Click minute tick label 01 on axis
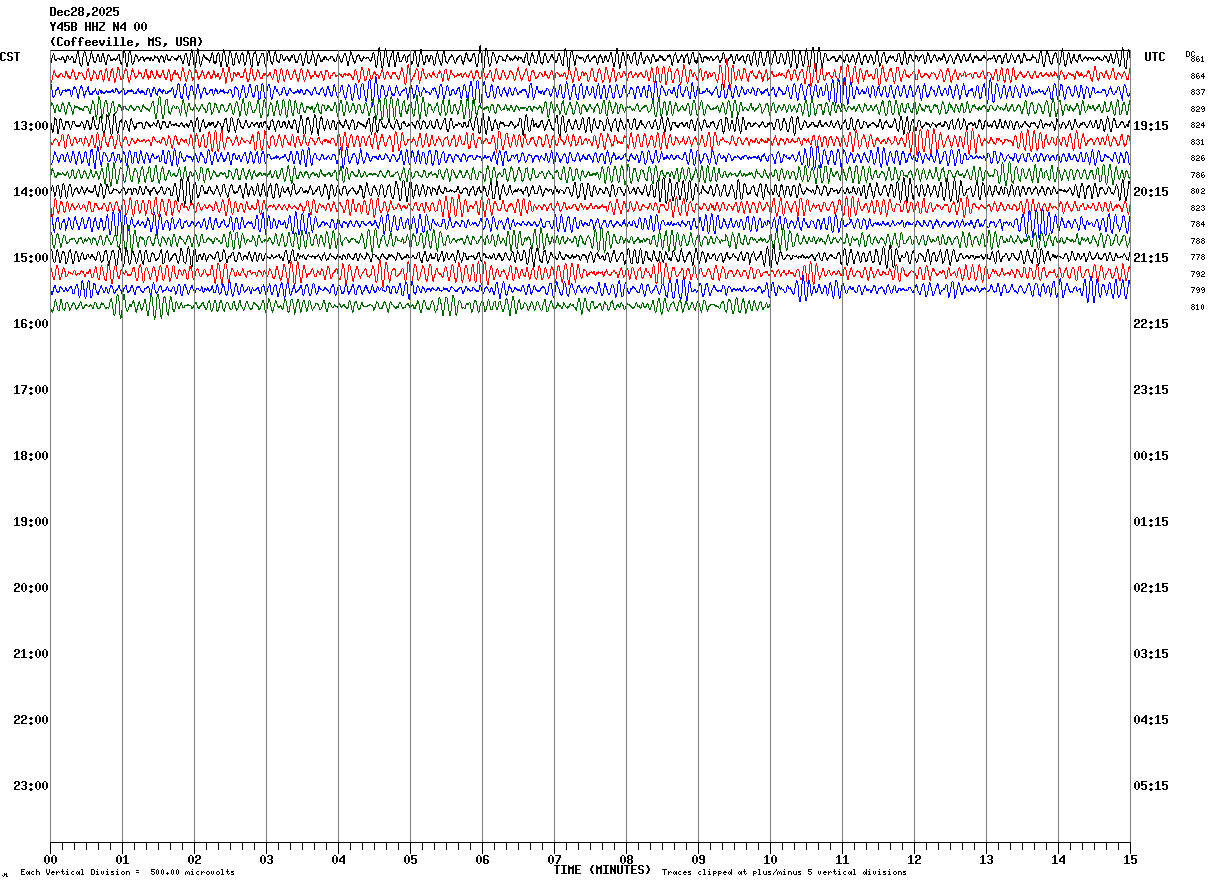Viewport: 1210px width, 886px height. (x=122, y=860)
